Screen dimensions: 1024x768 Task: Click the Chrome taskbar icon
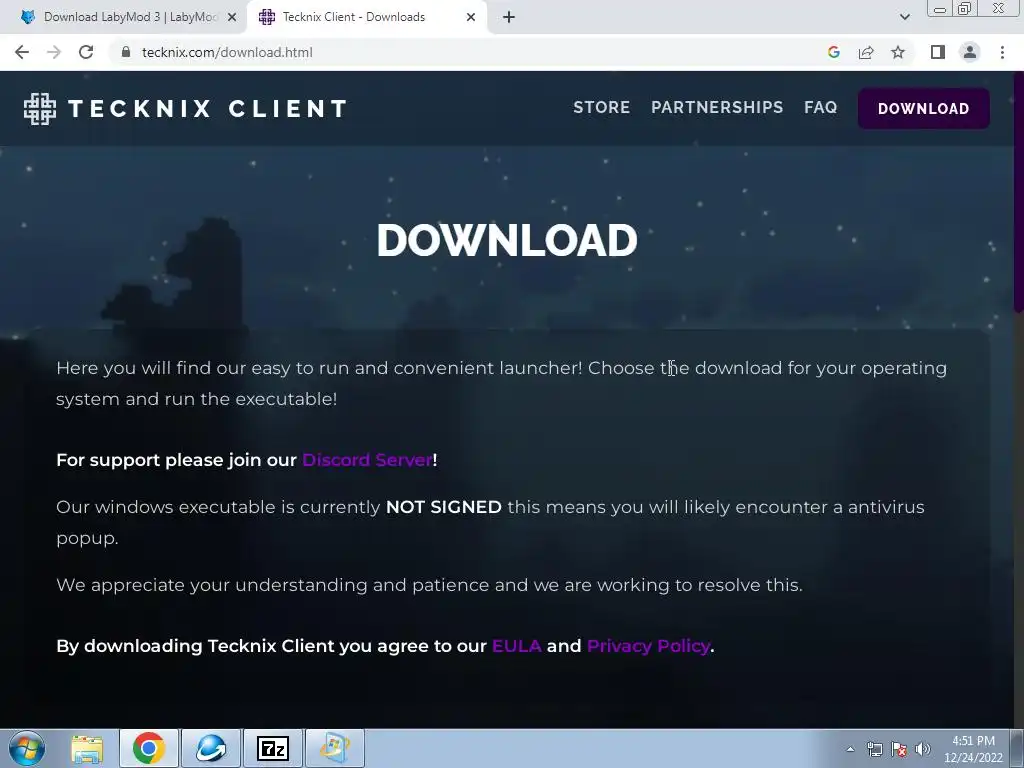149,748
